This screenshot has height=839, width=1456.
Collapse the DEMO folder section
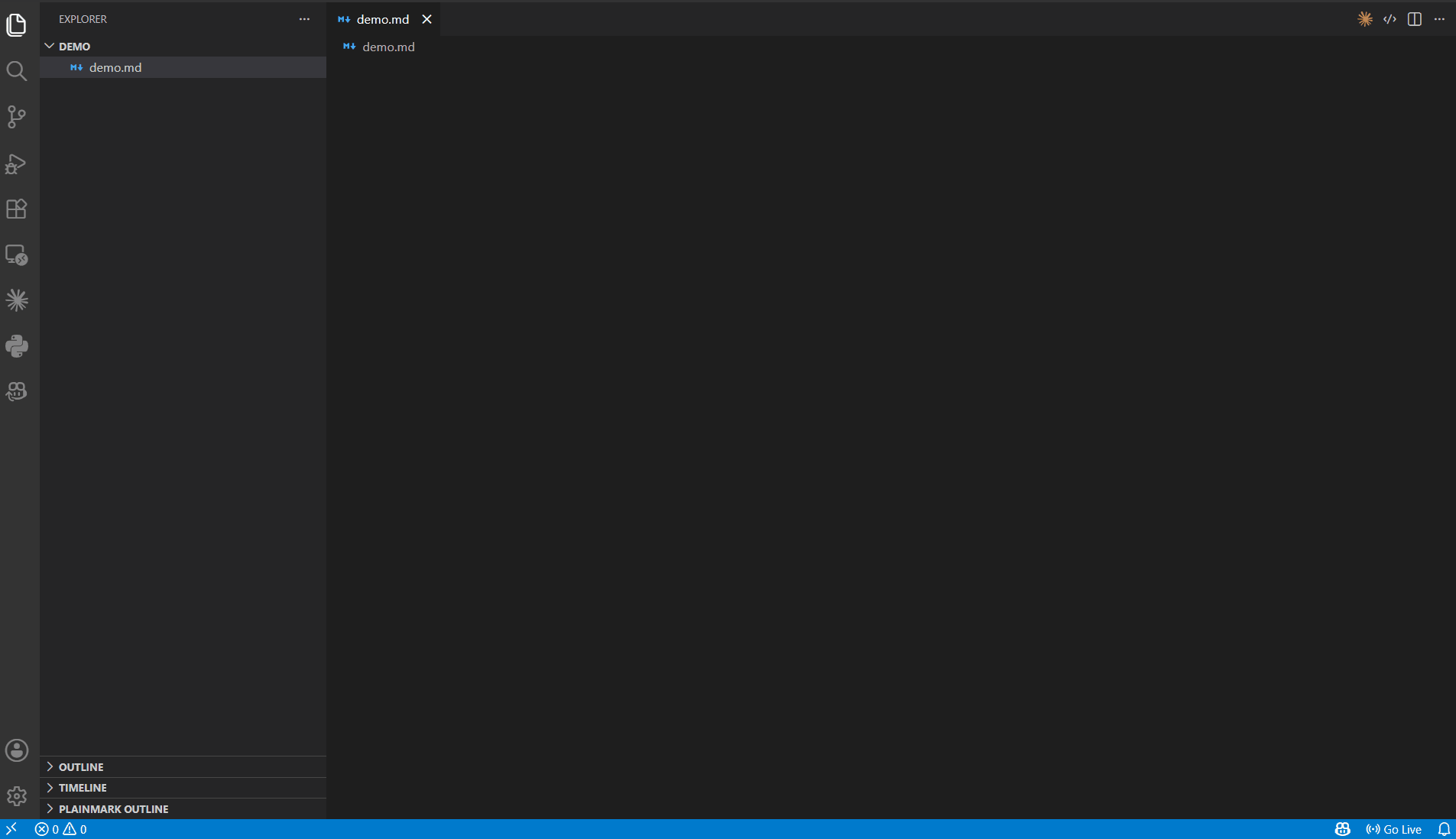[183, 46]
